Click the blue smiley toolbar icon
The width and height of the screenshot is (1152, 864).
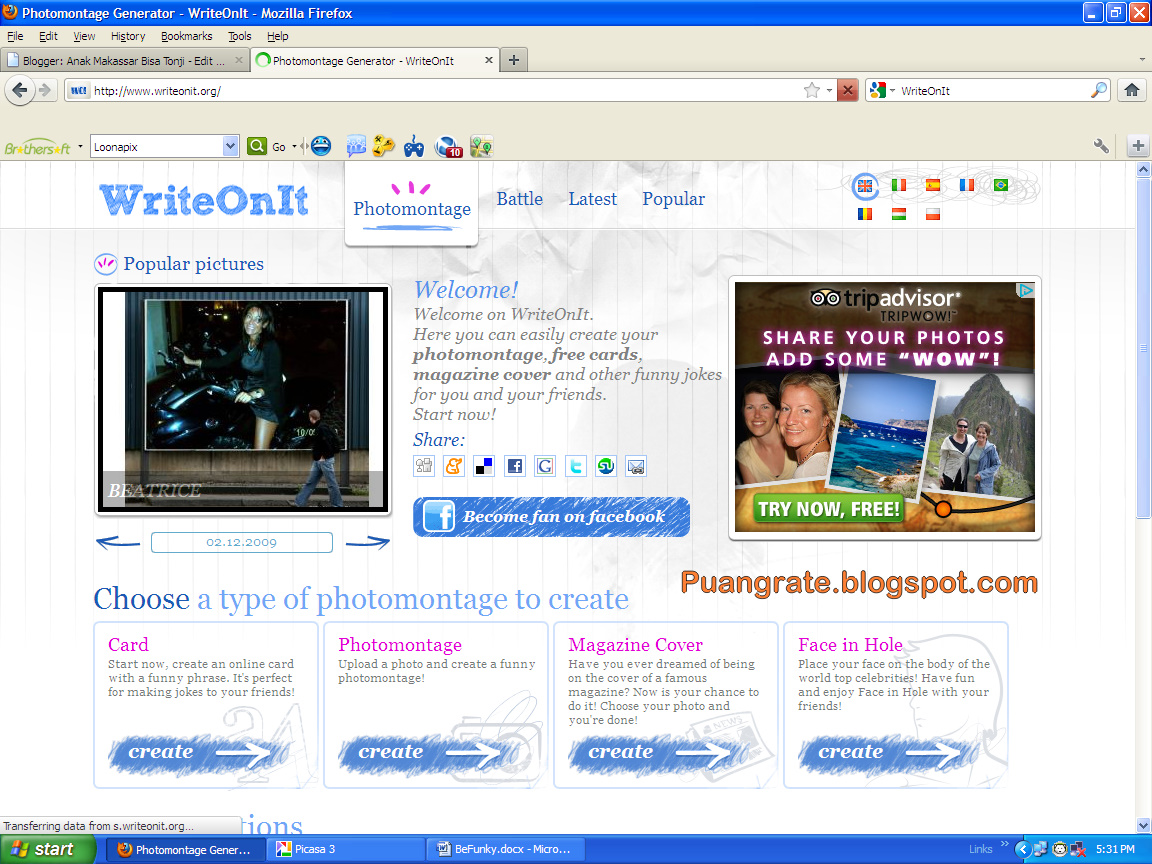pos(321,146)
